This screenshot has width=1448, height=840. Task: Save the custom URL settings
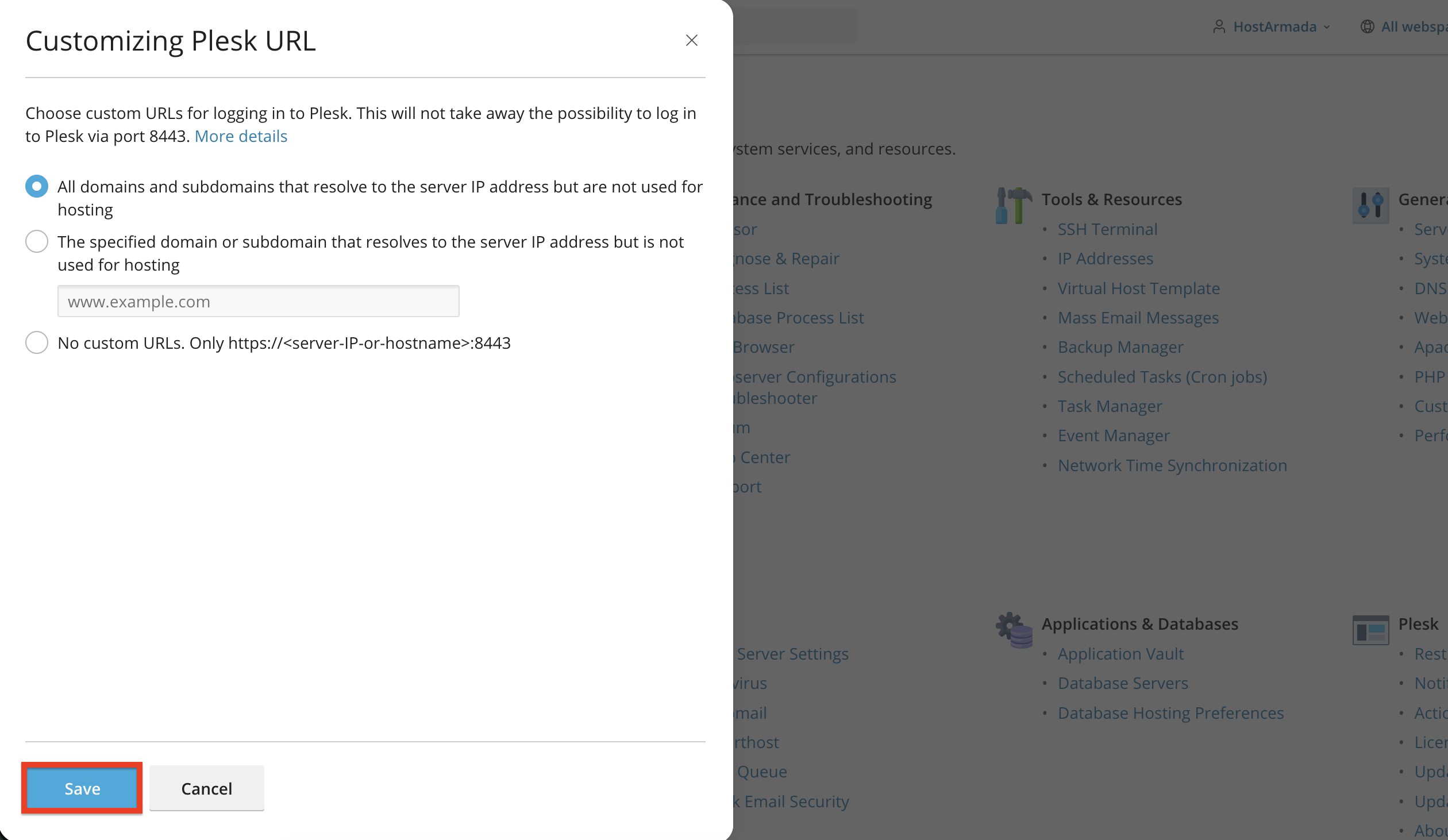[82, 788]
